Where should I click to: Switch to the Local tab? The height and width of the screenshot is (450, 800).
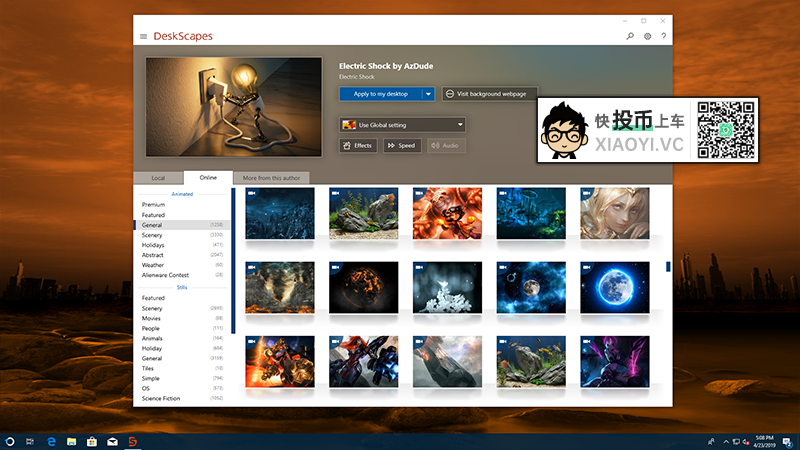(158, 178)
